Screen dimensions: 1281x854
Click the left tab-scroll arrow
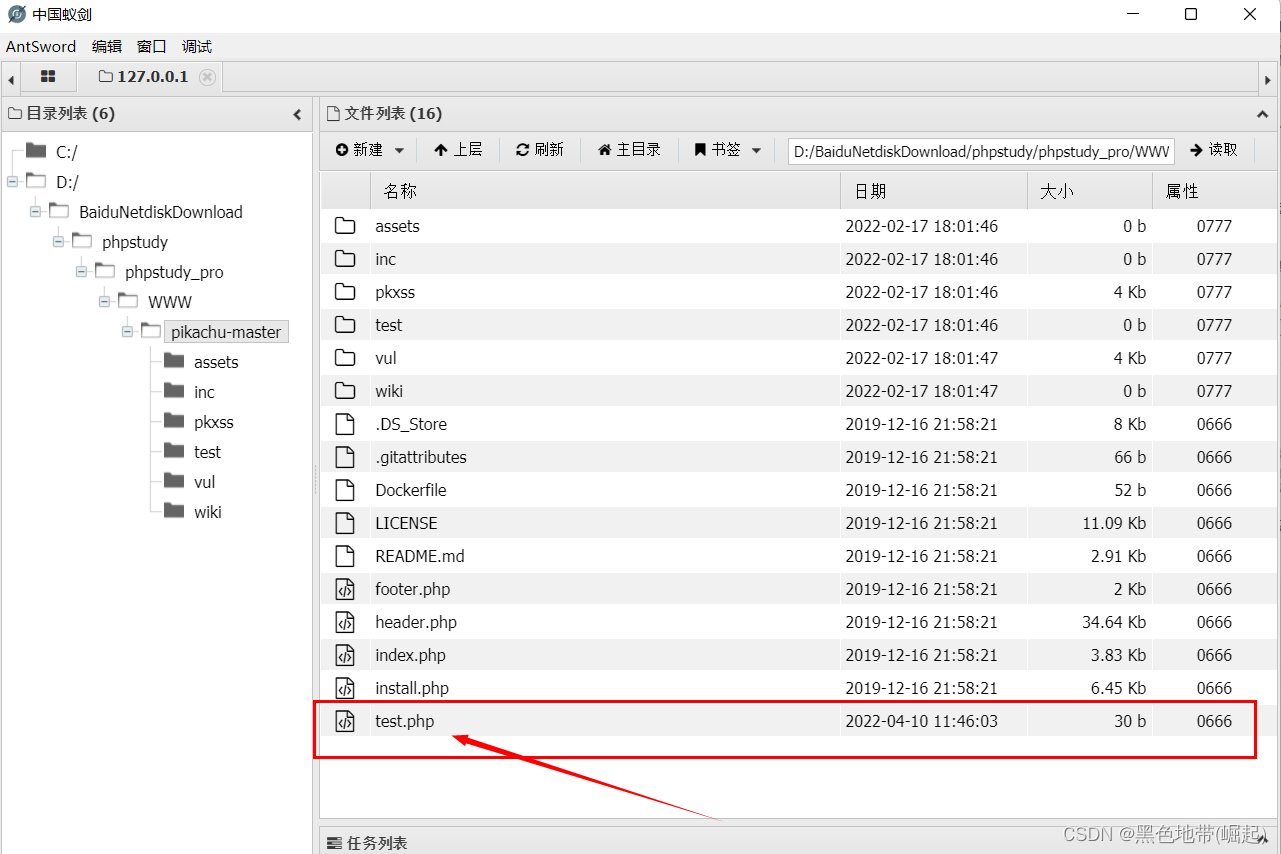click(x=10, y=78)
